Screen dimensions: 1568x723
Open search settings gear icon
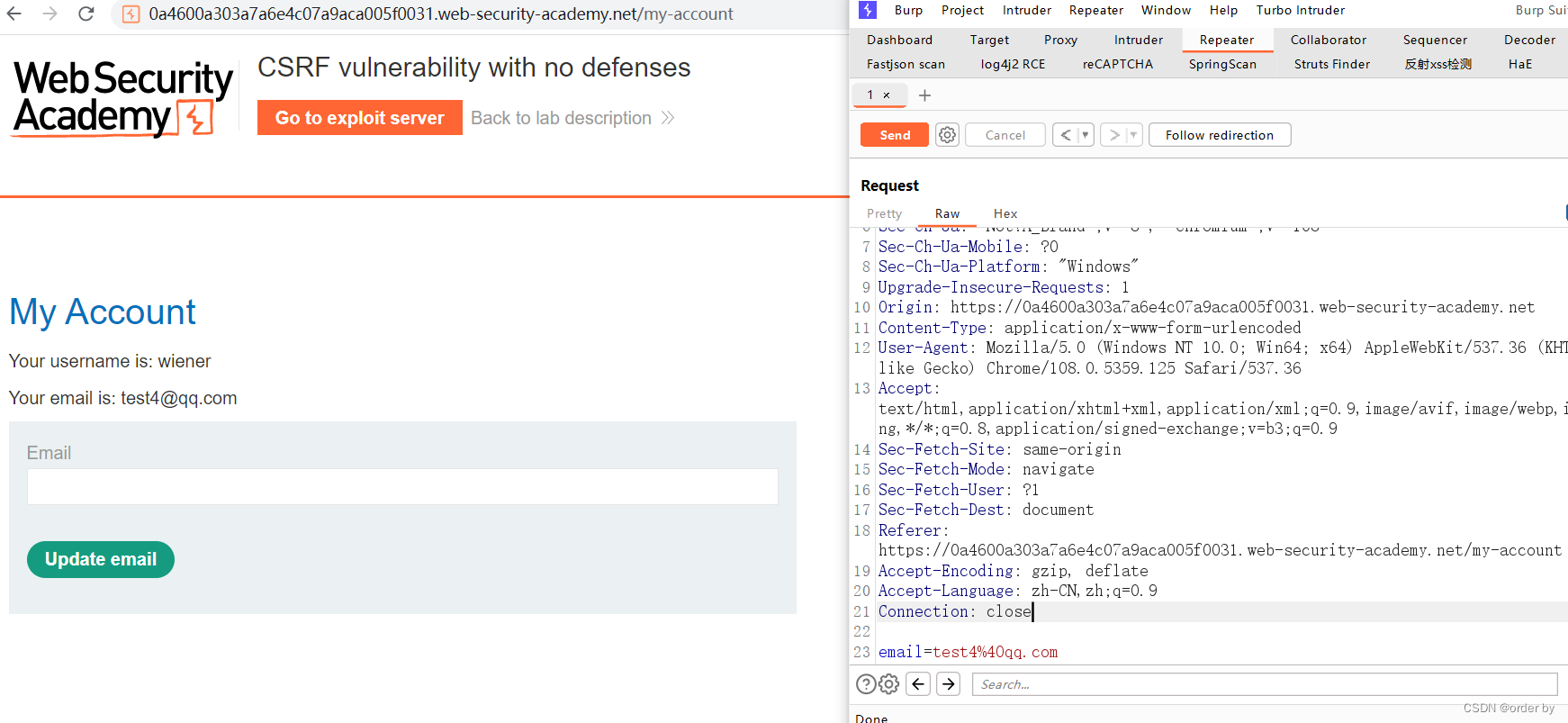[889, 684]
